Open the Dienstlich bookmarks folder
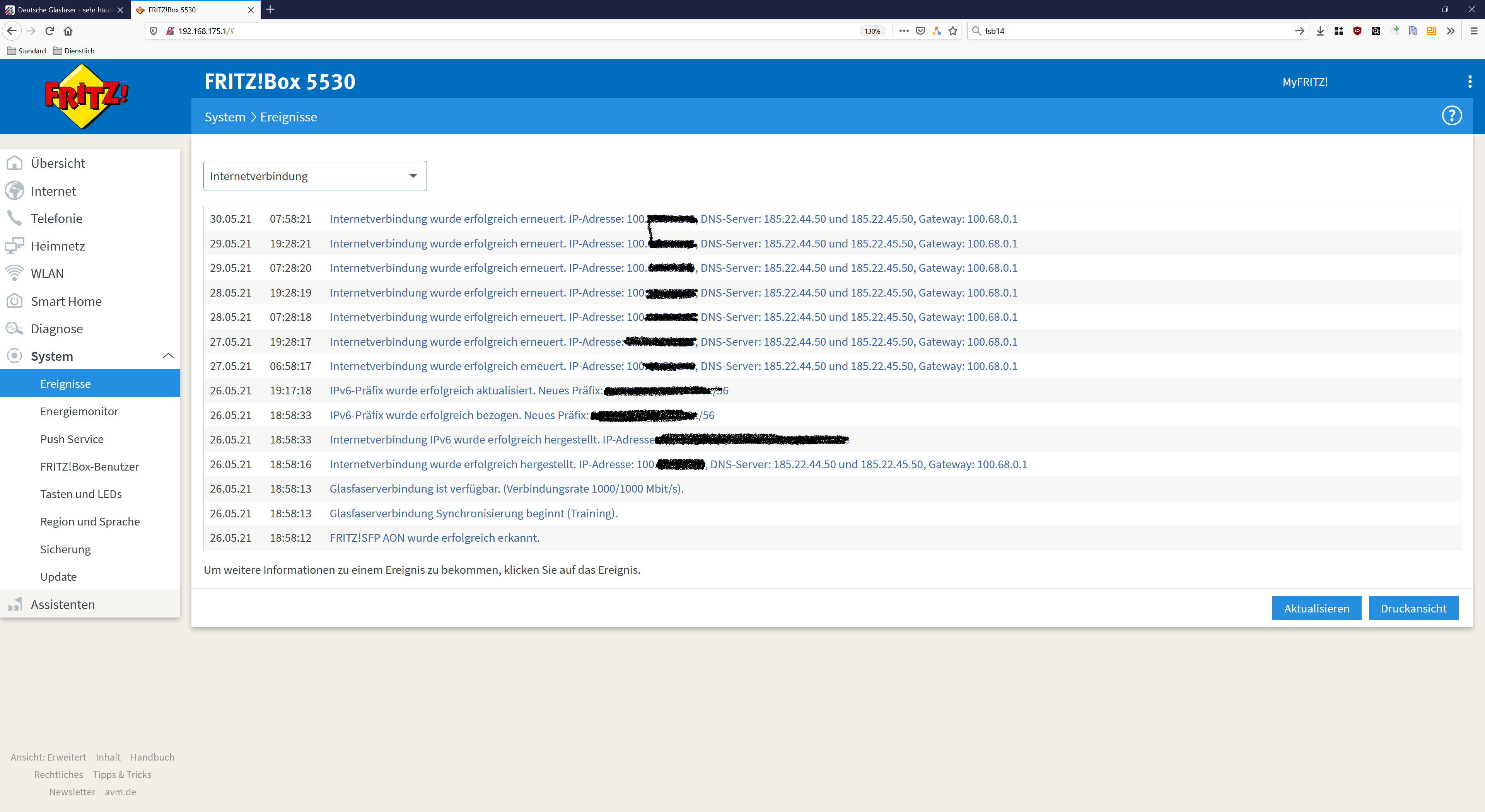This screenshot has width=1485, height=812. [x=74, y=51]
